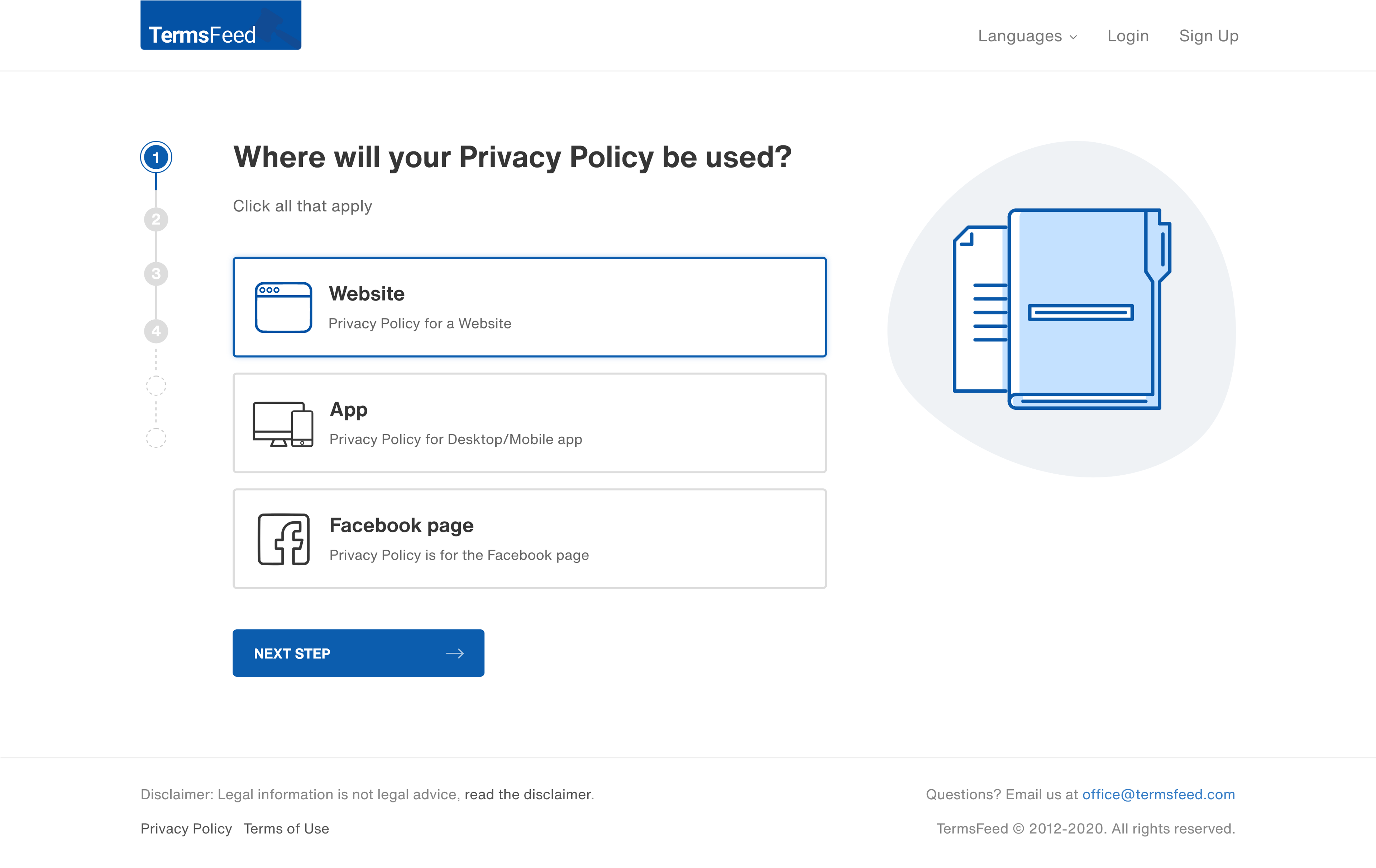Select the Facebook page option card
This screenshot has height=868, width=1376.
pos(530,539)
